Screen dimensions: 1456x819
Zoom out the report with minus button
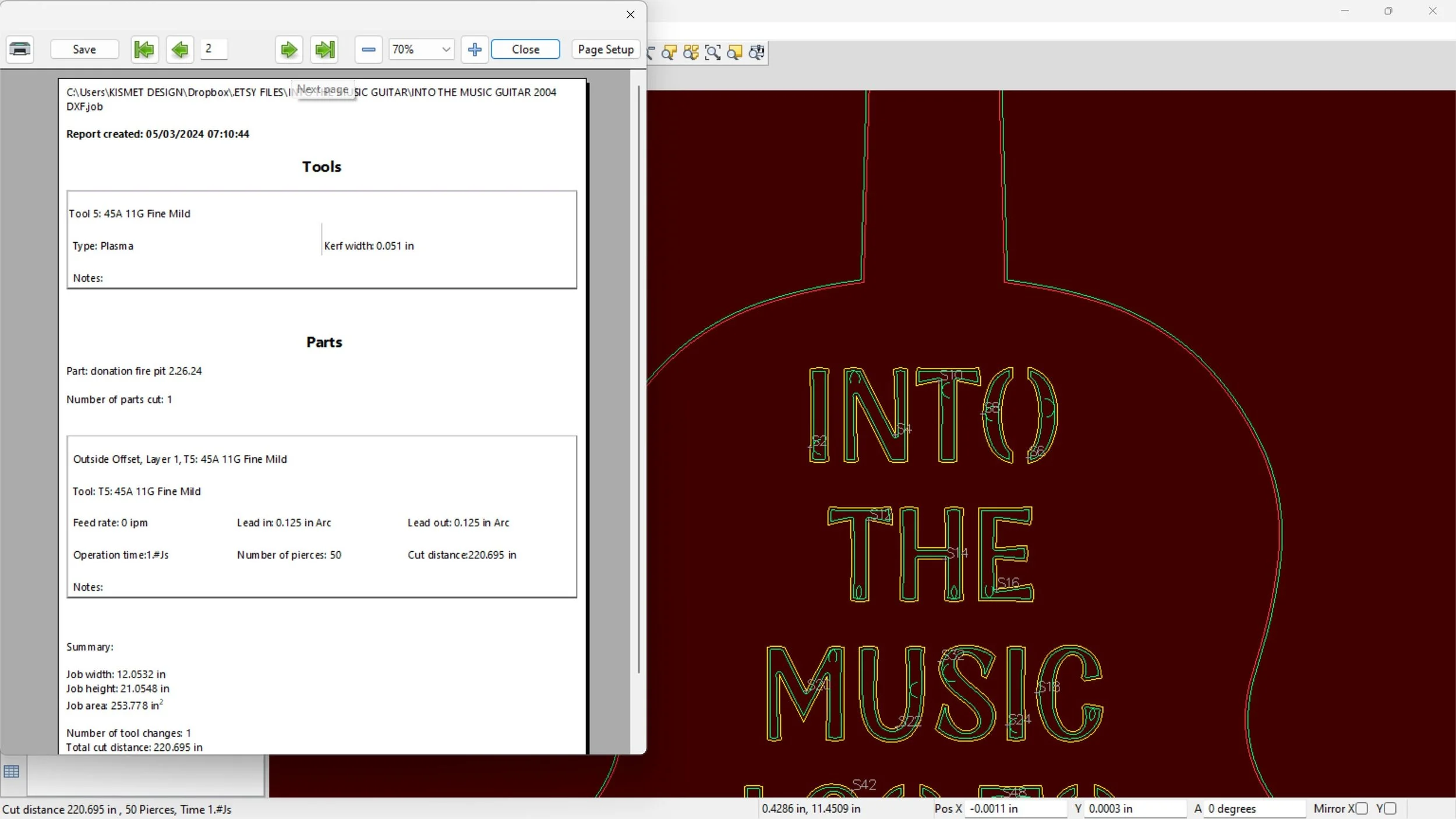coord(368,49)
